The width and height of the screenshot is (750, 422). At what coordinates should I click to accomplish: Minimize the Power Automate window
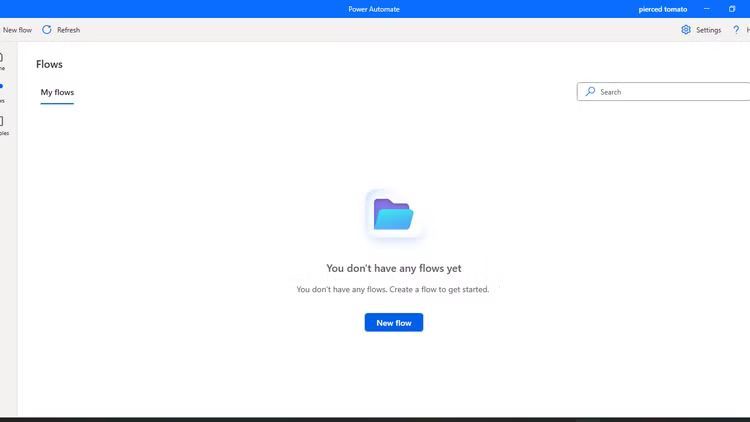(x=706, y=9)
